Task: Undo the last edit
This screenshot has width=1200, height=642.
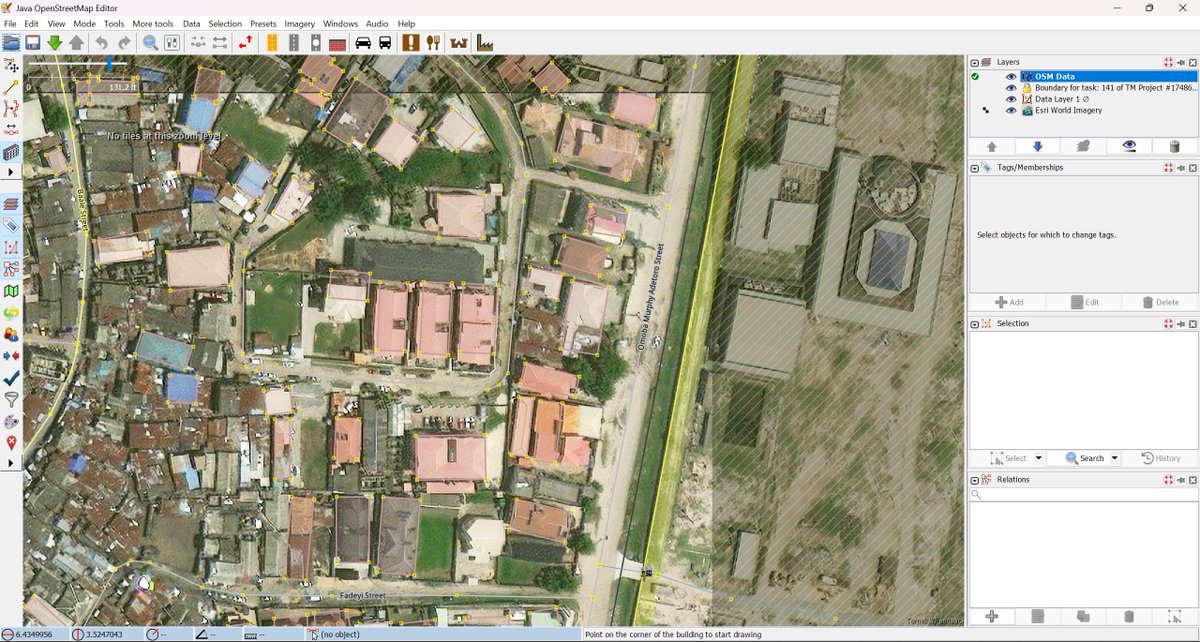Action: (x=100, y=42)
